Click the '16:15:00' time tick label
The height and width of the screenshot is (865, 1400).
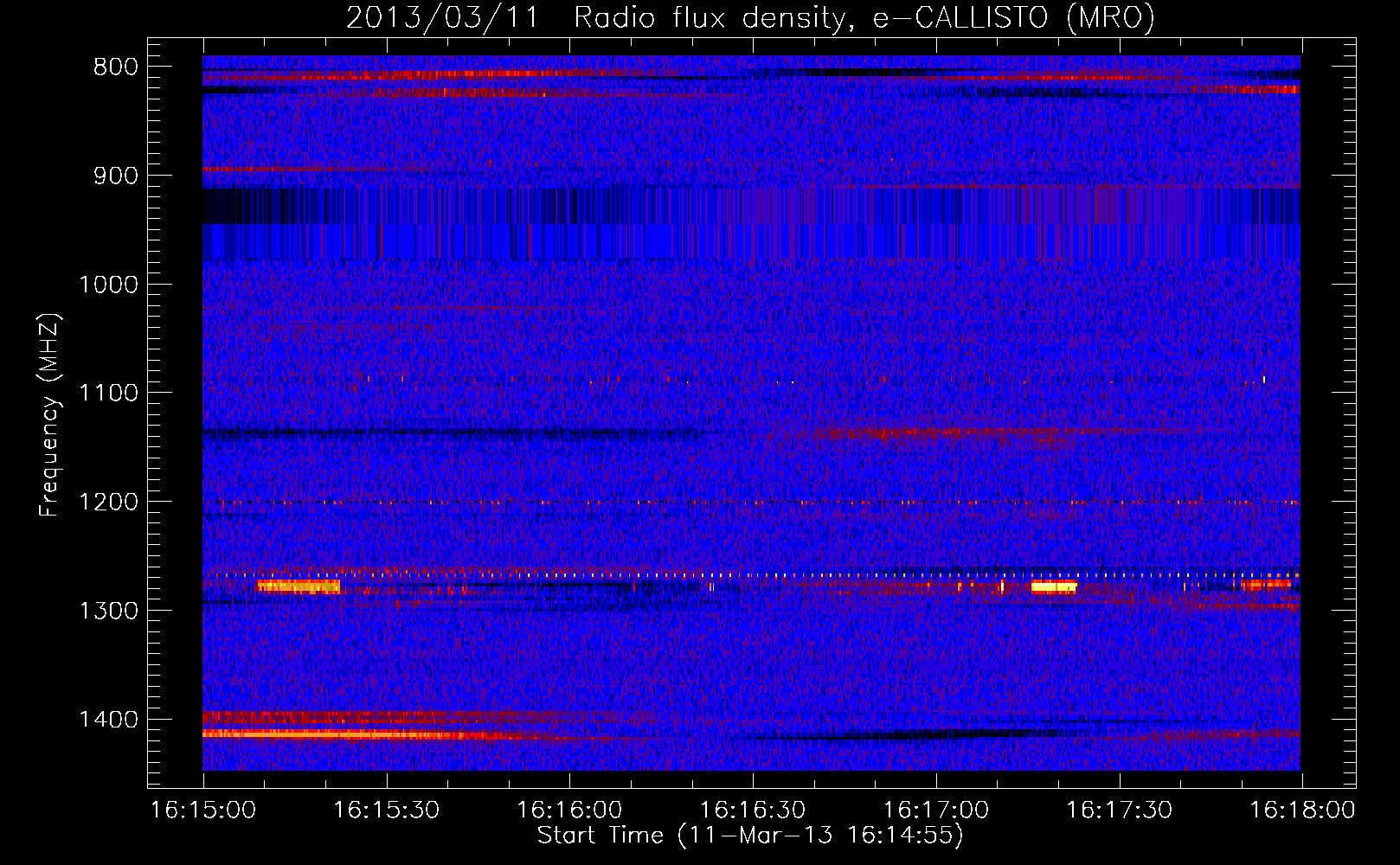click(x=203, y=811)
